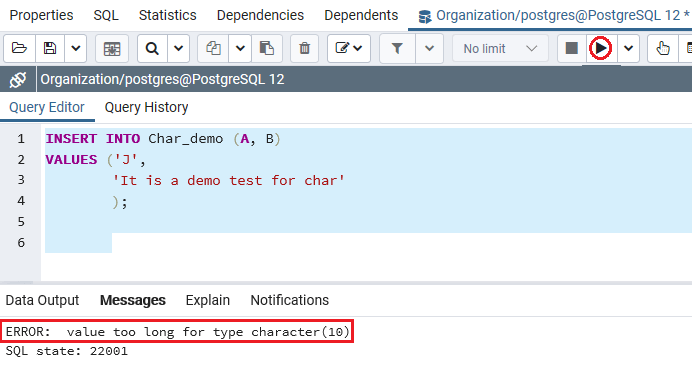
Task: Click the Copy icon in toolbar
Action: [214, 48]
